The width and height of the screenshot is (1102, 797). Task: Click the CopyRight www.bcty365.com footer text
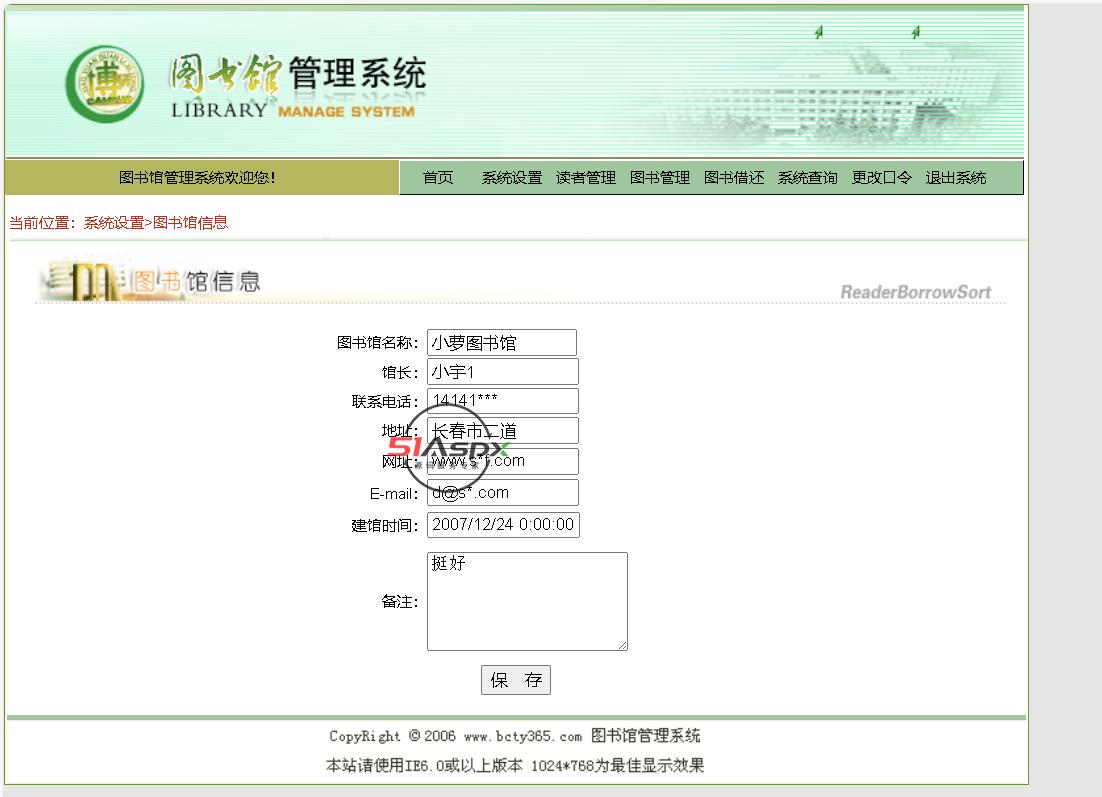pyautogui.click(x=514, y=736)
